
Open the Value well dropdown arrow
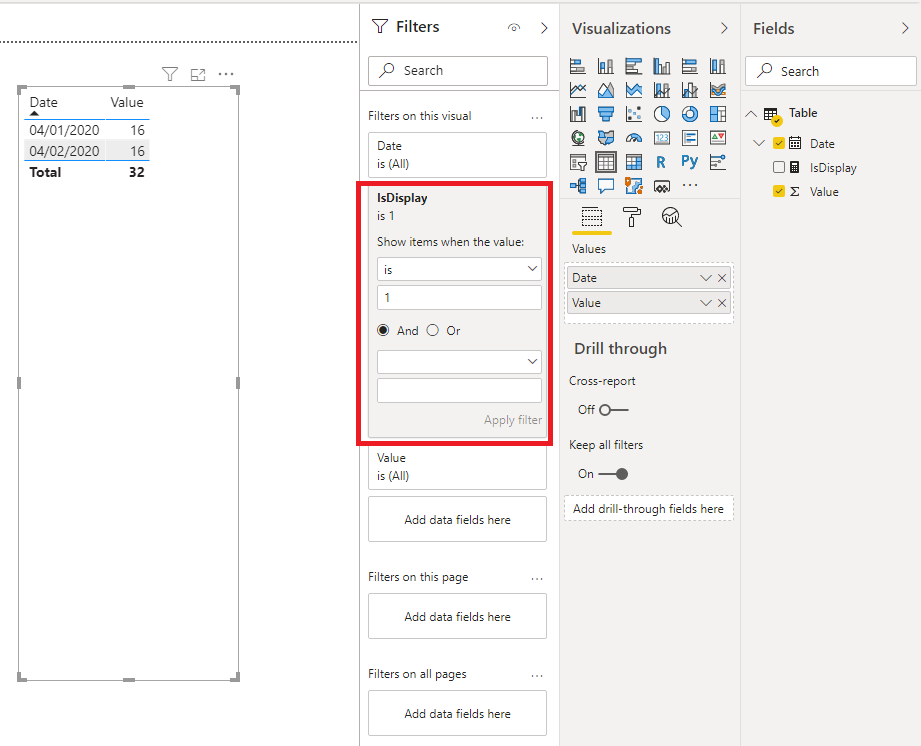pyautogui.click(x=705, y=303)
